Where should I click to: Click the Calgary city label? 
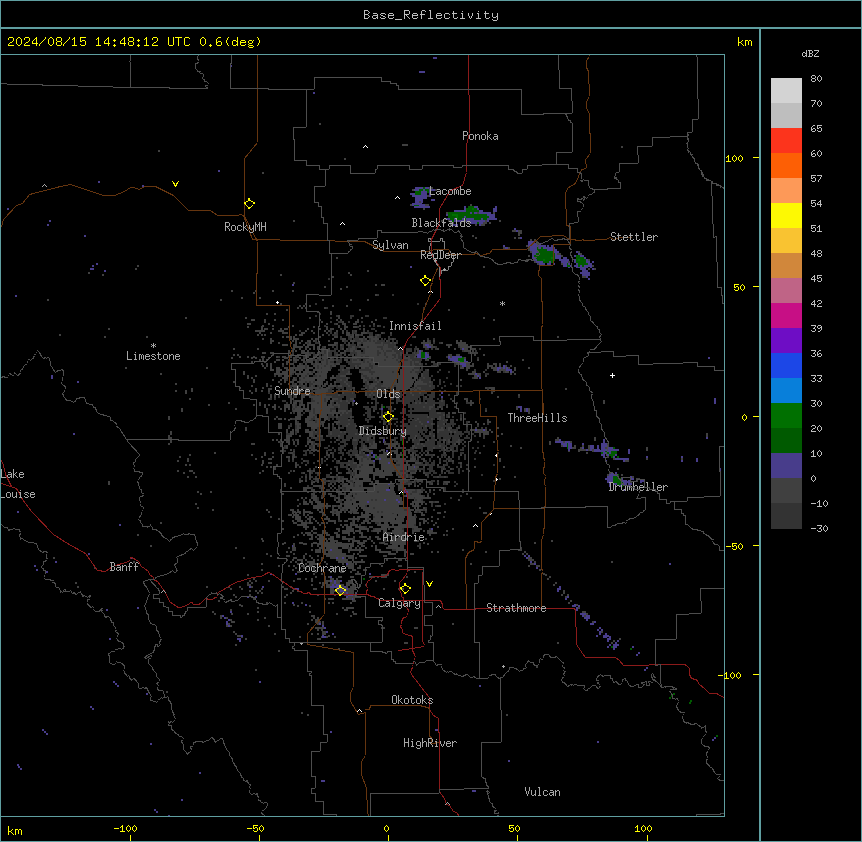pos(399,603)
